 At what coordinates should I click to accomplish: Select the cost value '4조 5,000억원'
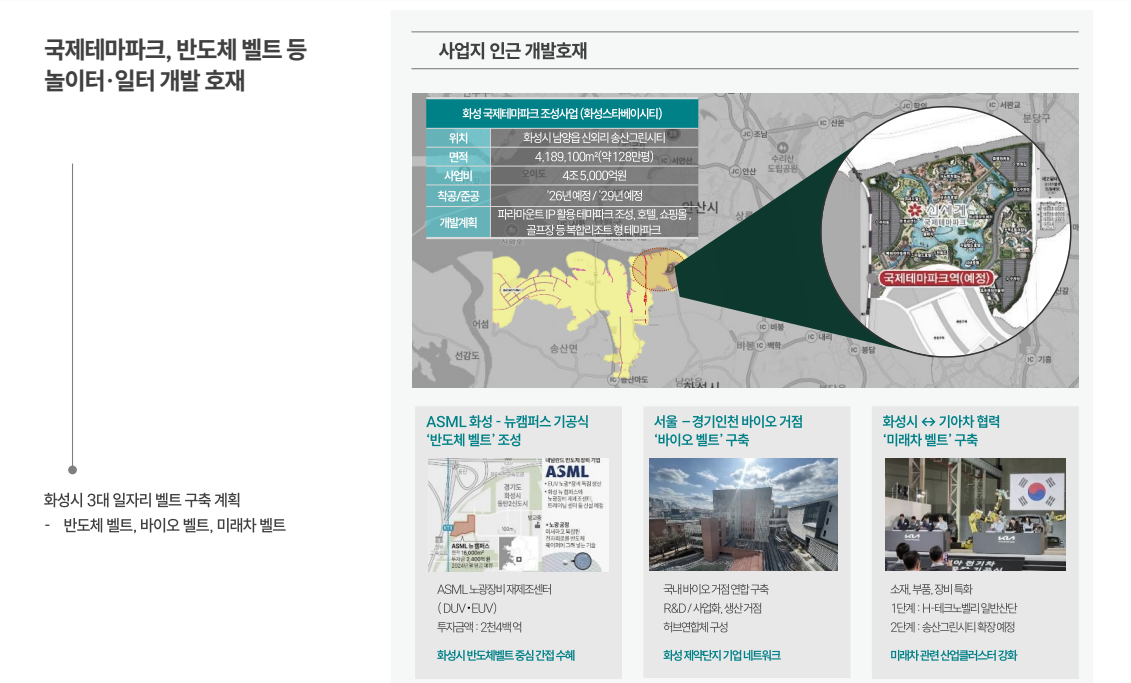594,175
